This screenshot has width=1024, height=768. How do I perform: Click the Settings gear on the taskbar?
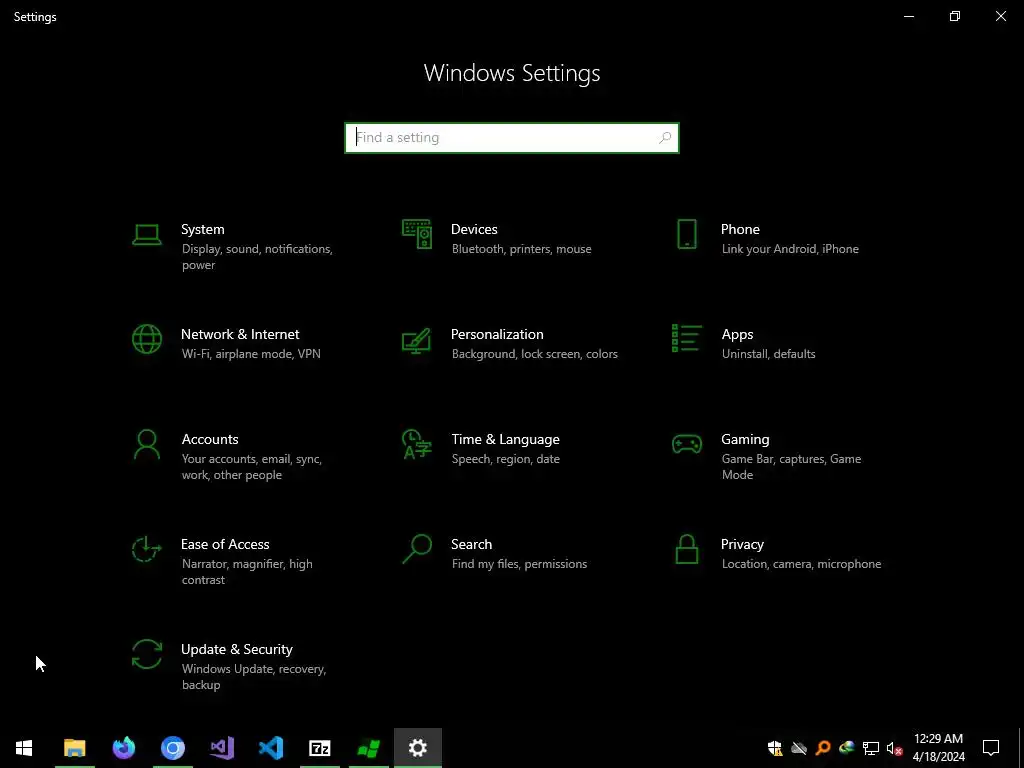pyautogui.click(x=418, y=748)
